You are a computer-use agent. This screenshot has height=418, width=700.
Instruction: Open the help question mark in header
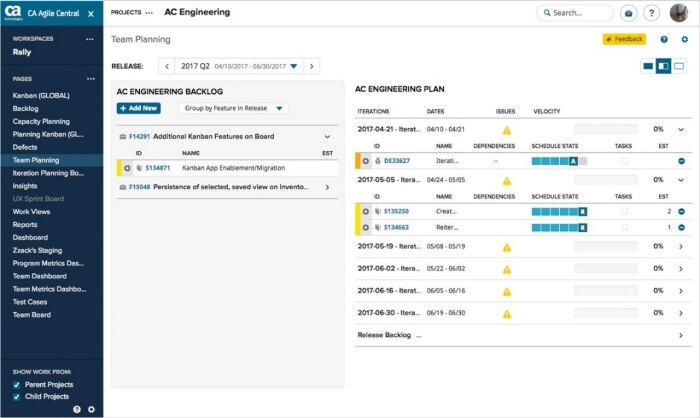(652, 13)
